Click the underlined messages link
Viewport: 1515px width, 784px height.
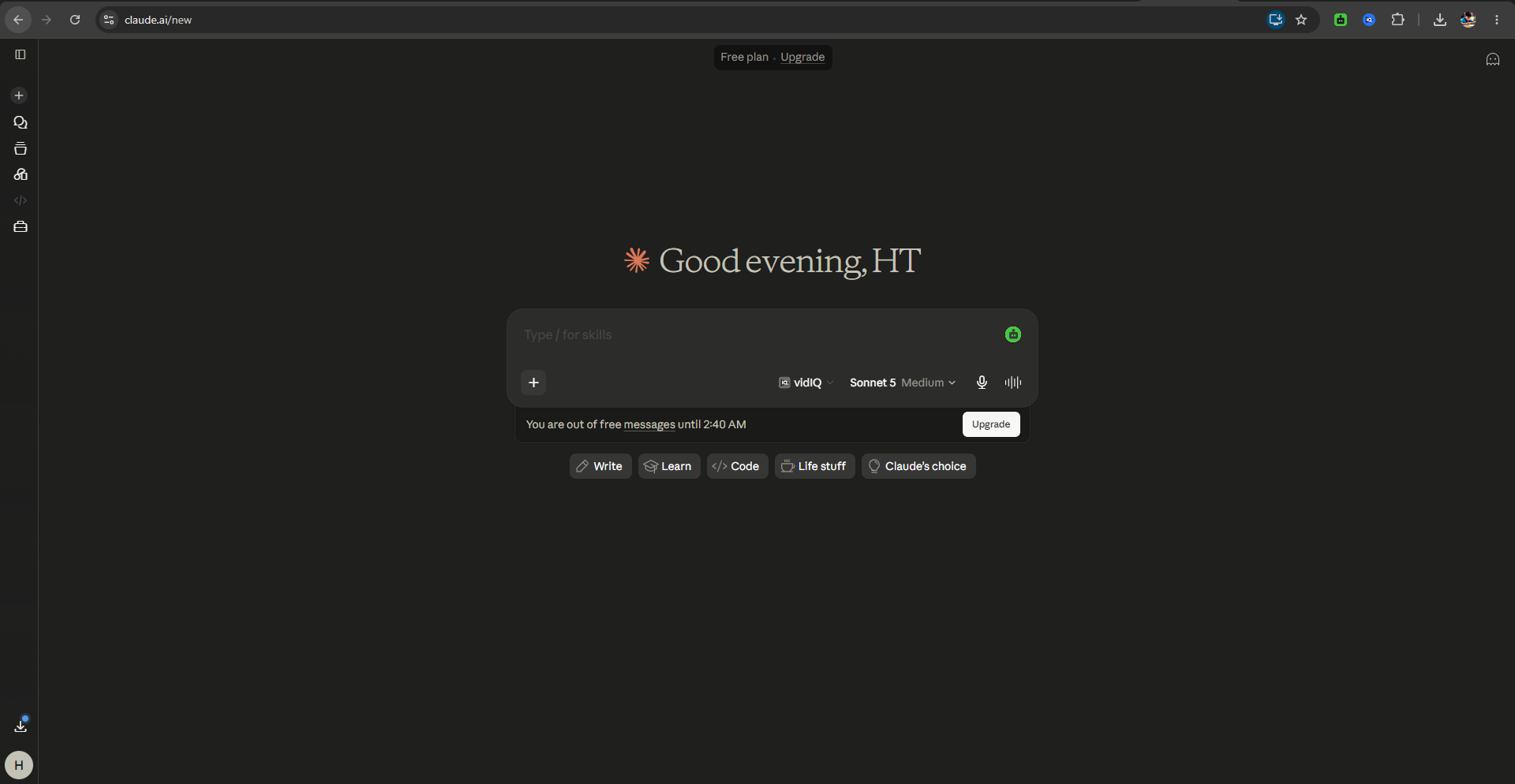pyautogui.click(x=649, y=424)
